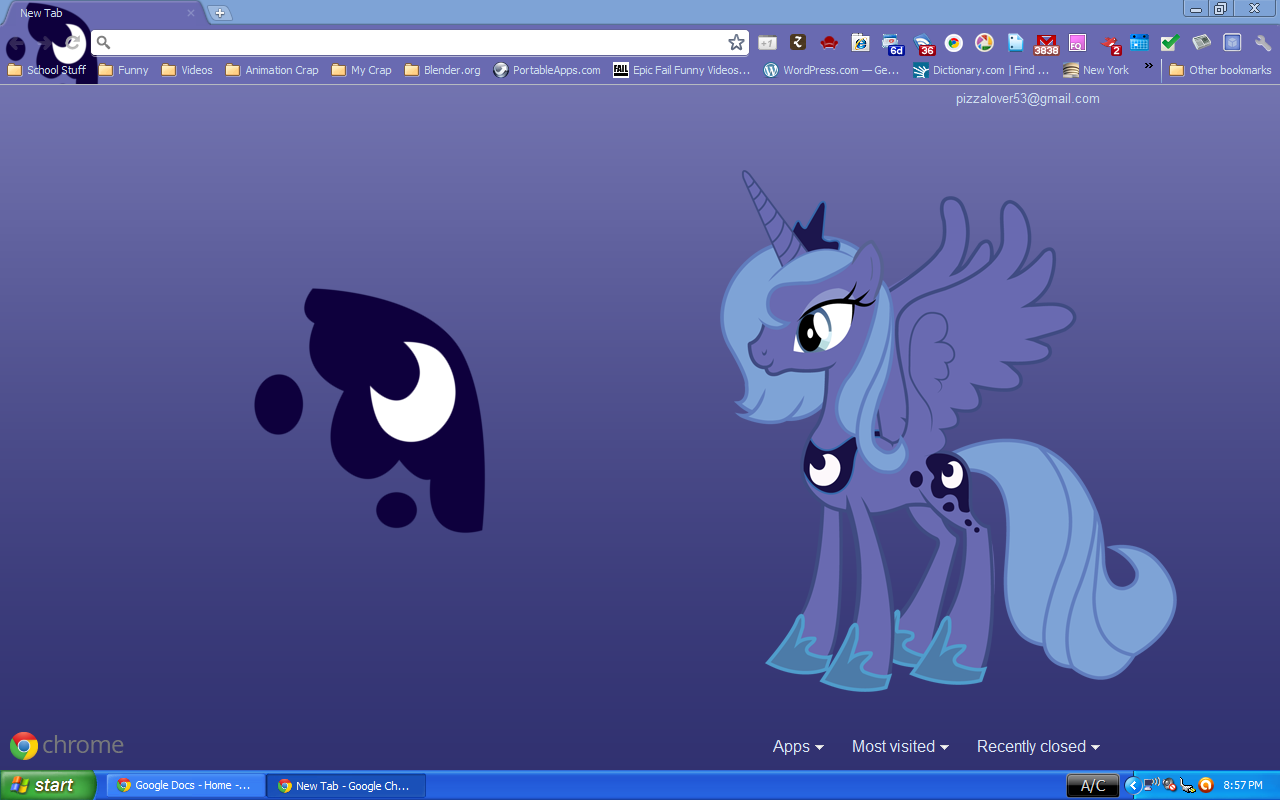Screen dimensions: 1280x800
Task: Click the orange avast tray icon
Action: [1206, 785]
